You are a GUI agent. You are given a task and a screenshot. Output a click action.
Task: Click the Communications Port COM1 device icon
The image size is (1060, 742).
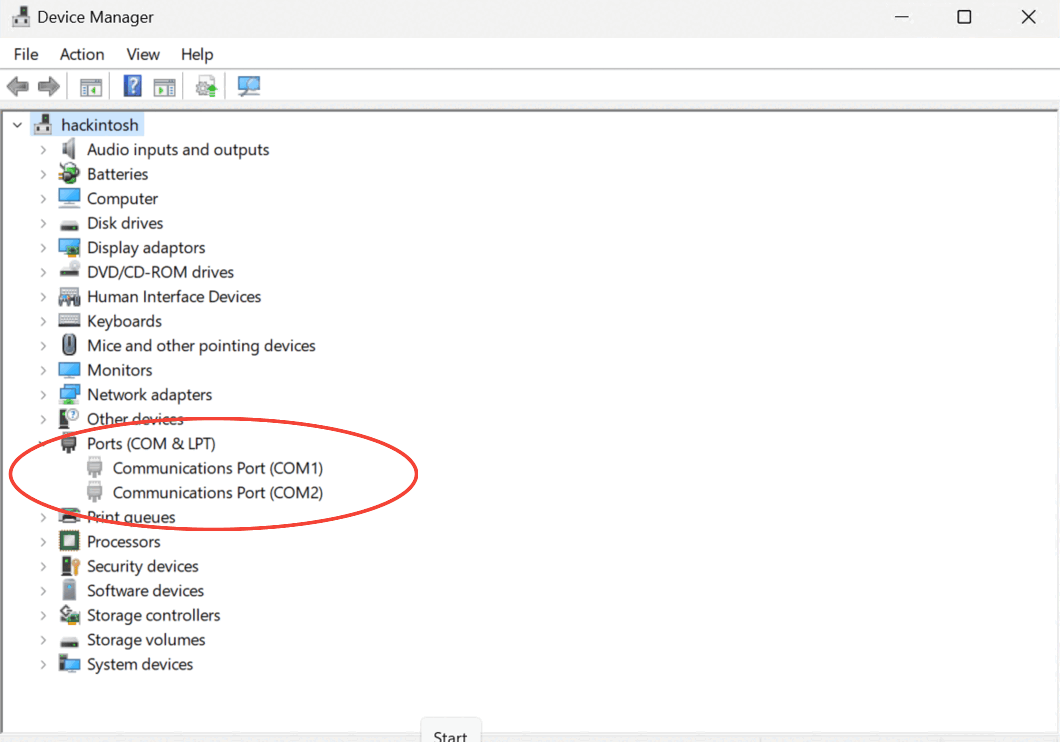[95, 467]
